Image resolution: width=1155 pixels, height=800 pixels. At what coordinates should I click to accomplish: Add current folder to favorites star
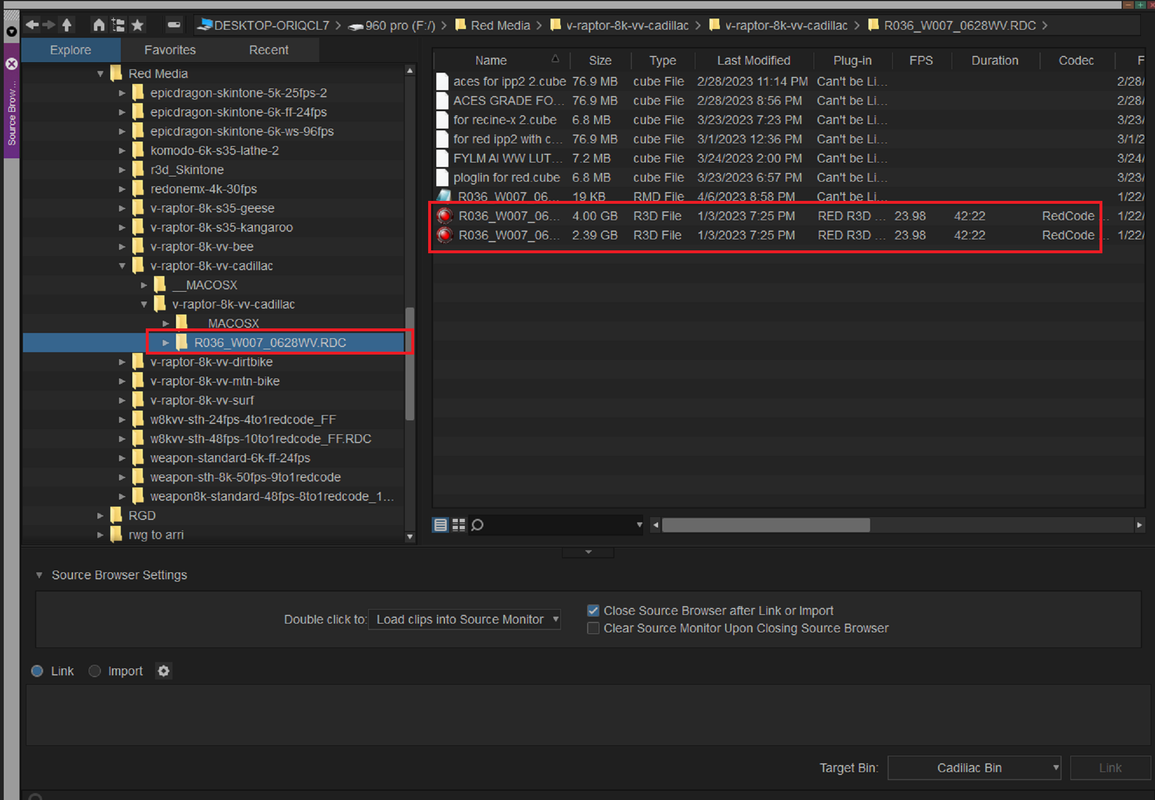(137, 25)
